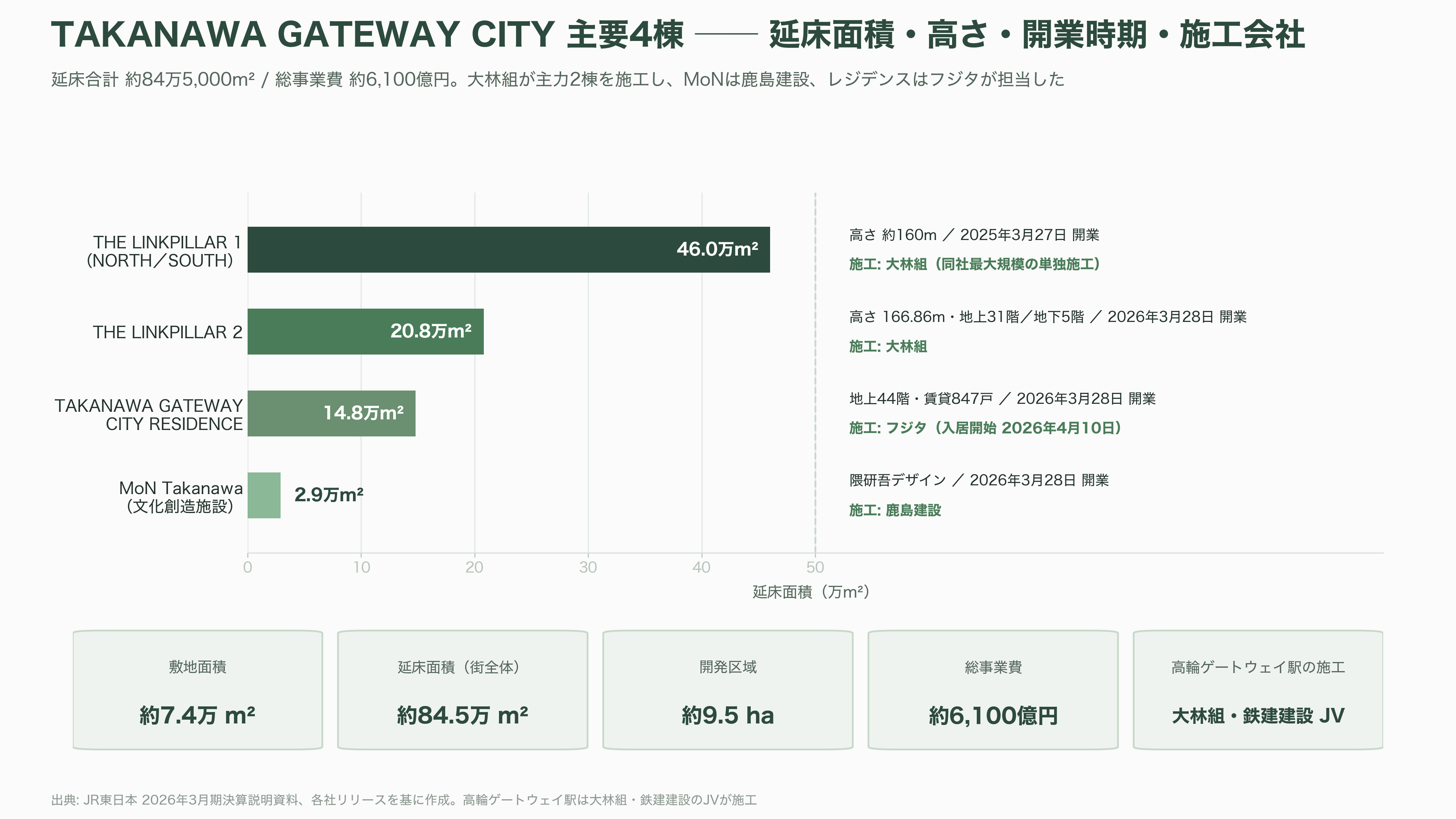Screen dimensions: 1456x819
Task: Click 施工: 大林組（同社最大規模の単独施工）
Action: (x=976, y=264)
